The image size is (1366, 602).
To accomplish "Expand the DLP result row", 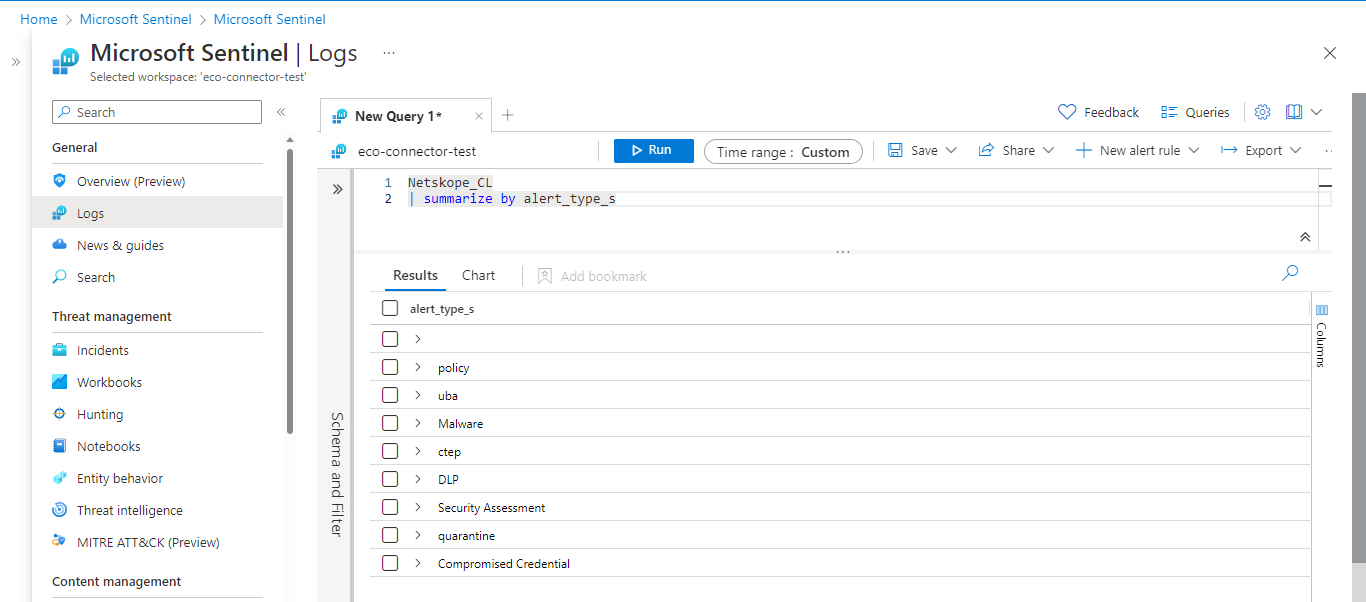I will tap(419, 478).
